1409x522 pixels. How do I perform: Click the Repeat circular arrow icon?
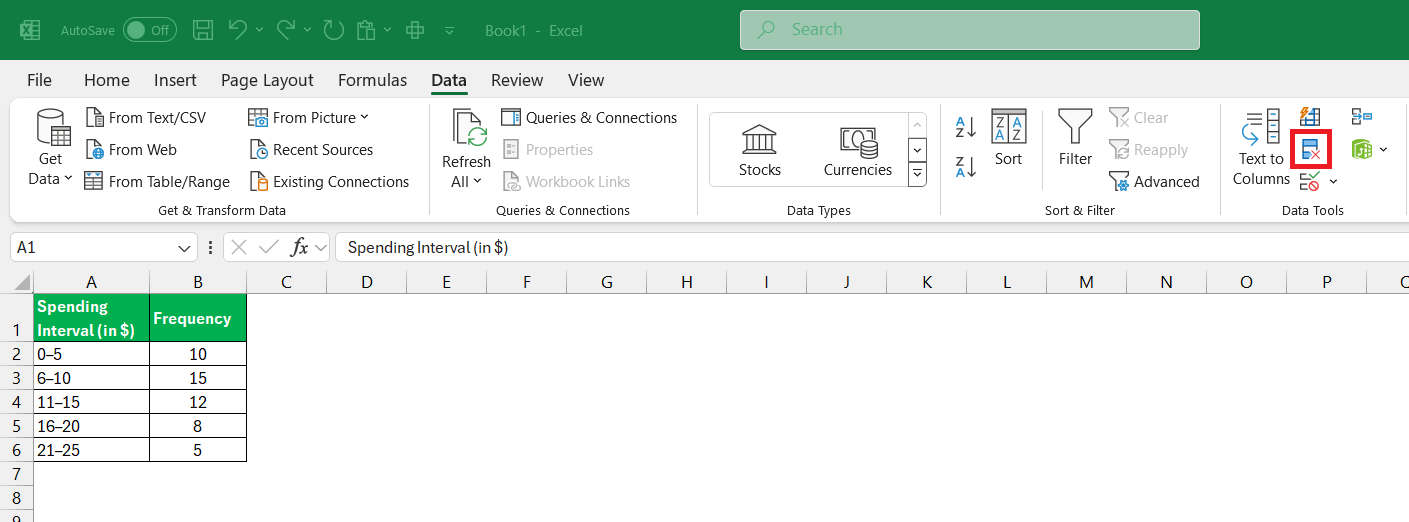tap(333, 30)
